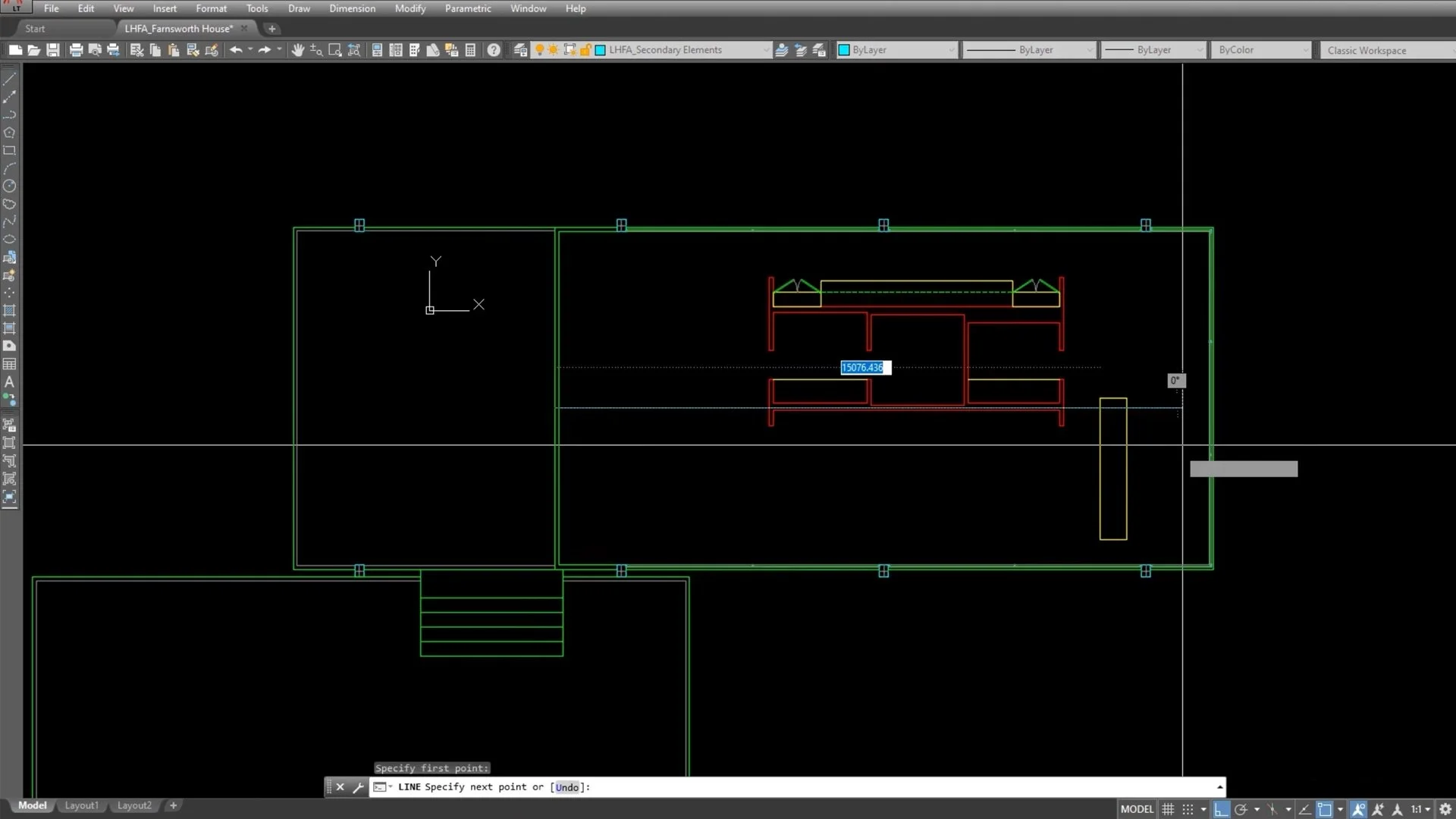
Task: Copy selection with the Copy to Clipboard icon
Action: 155,50
